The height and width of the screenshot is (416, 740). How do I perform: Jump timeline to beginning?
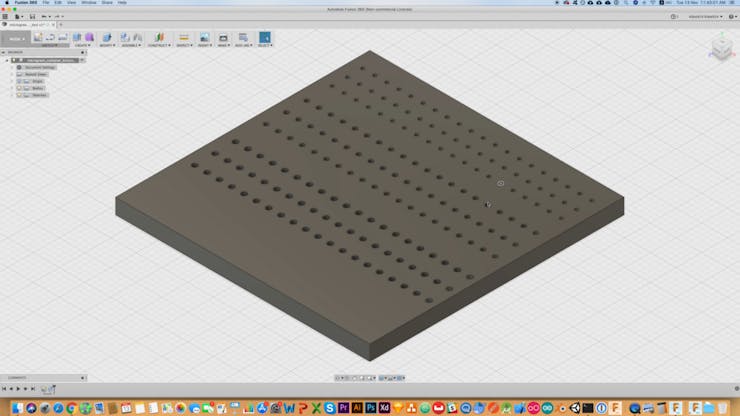click(x=4, y=389)
